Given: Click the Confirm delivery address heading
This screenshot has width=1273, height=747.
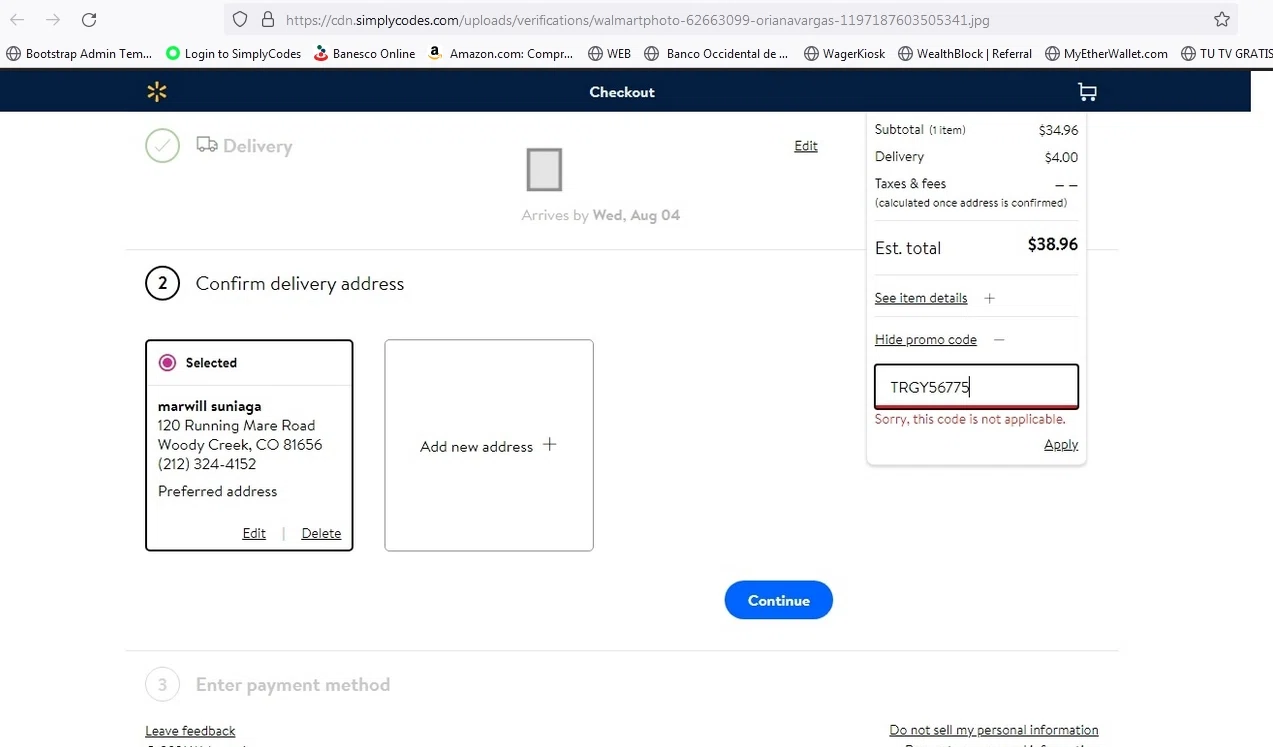Looking at the screenshot, I should tap(300, 284).
